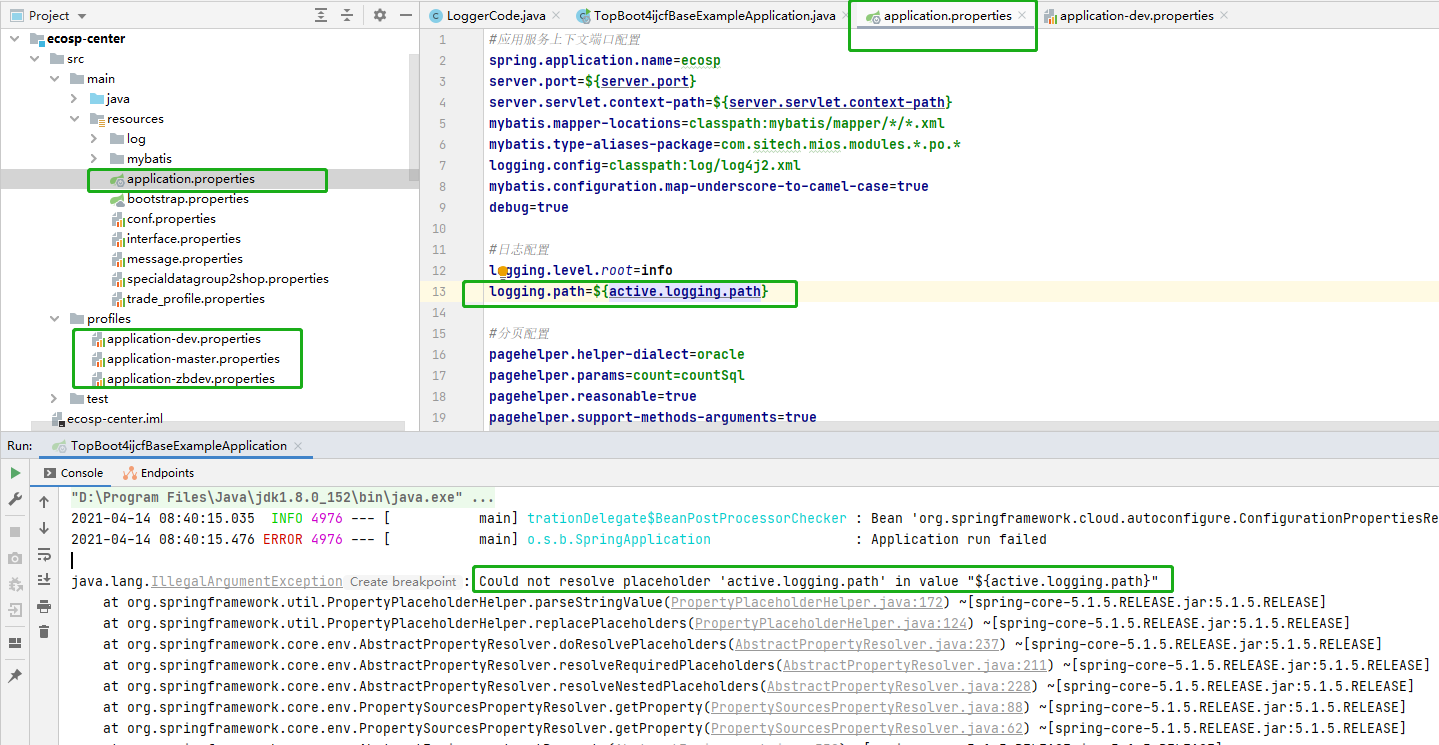The height and width of the screenshot is (745, 1439).
Task: Expand the mybatis folder
Action: [x=95, y=159]
